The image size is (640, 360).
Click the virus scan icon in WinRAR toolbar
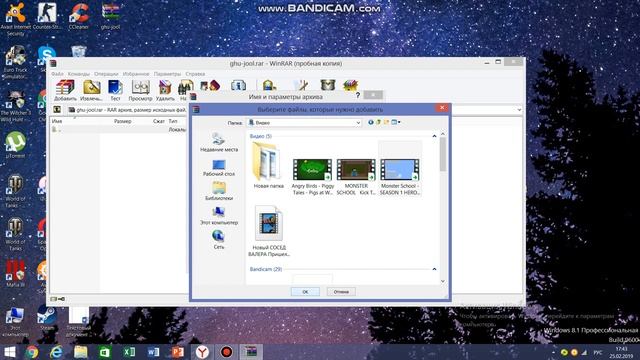[268, 85]
